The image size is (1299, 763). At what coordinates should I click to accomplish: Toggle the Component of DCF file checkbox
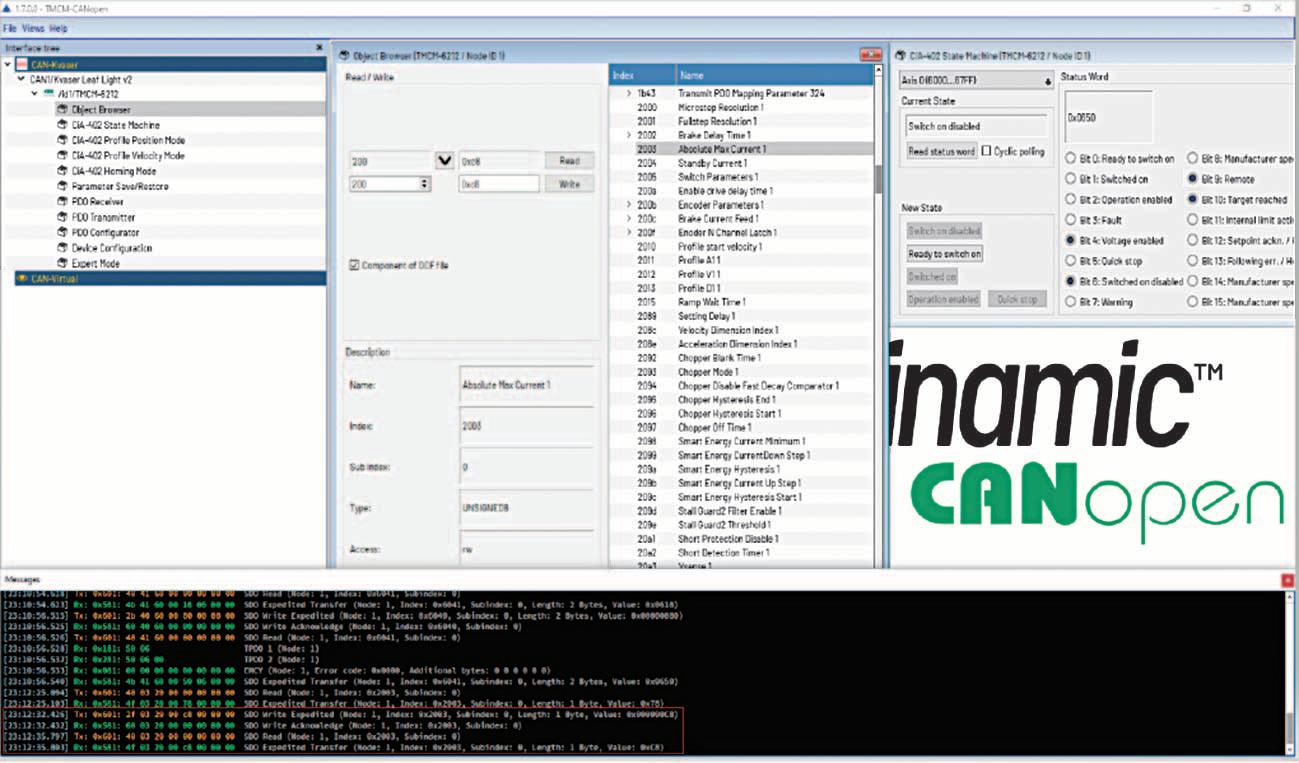click(x=354, y=265)
